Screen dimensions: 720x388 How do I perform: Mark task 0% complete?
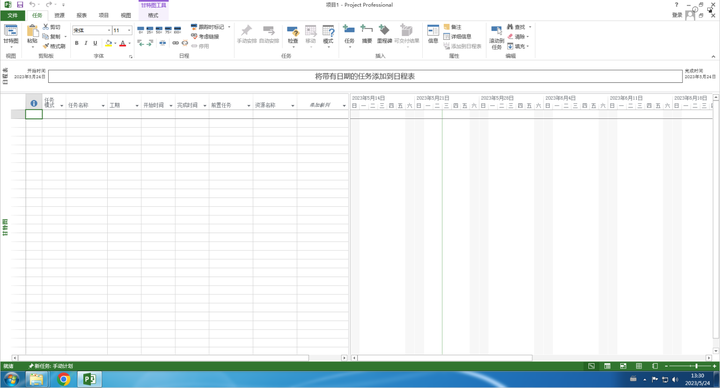pos(141,30)
